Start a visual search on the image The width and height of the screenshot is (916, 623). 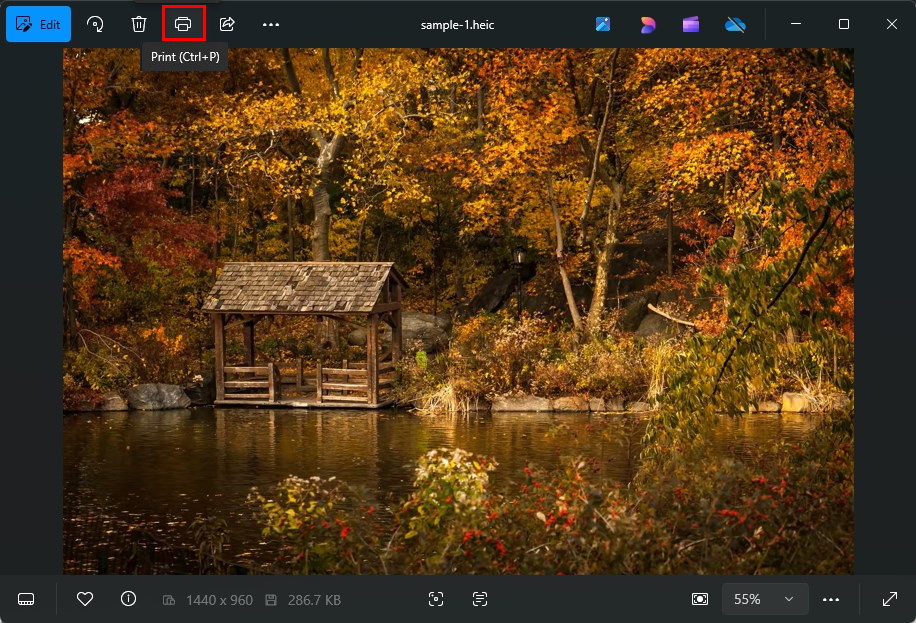pos(436,598)
